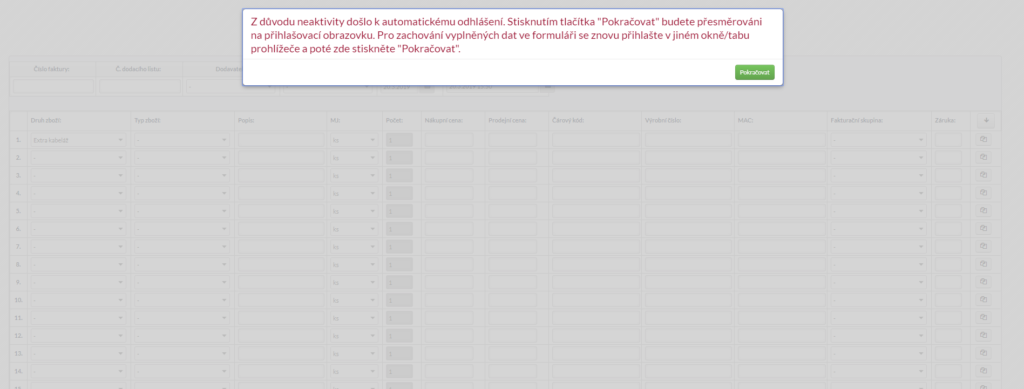Click the copy icon in row 14
The width and height of the screenshot is (1024, 389).
(x=985, y=371)
